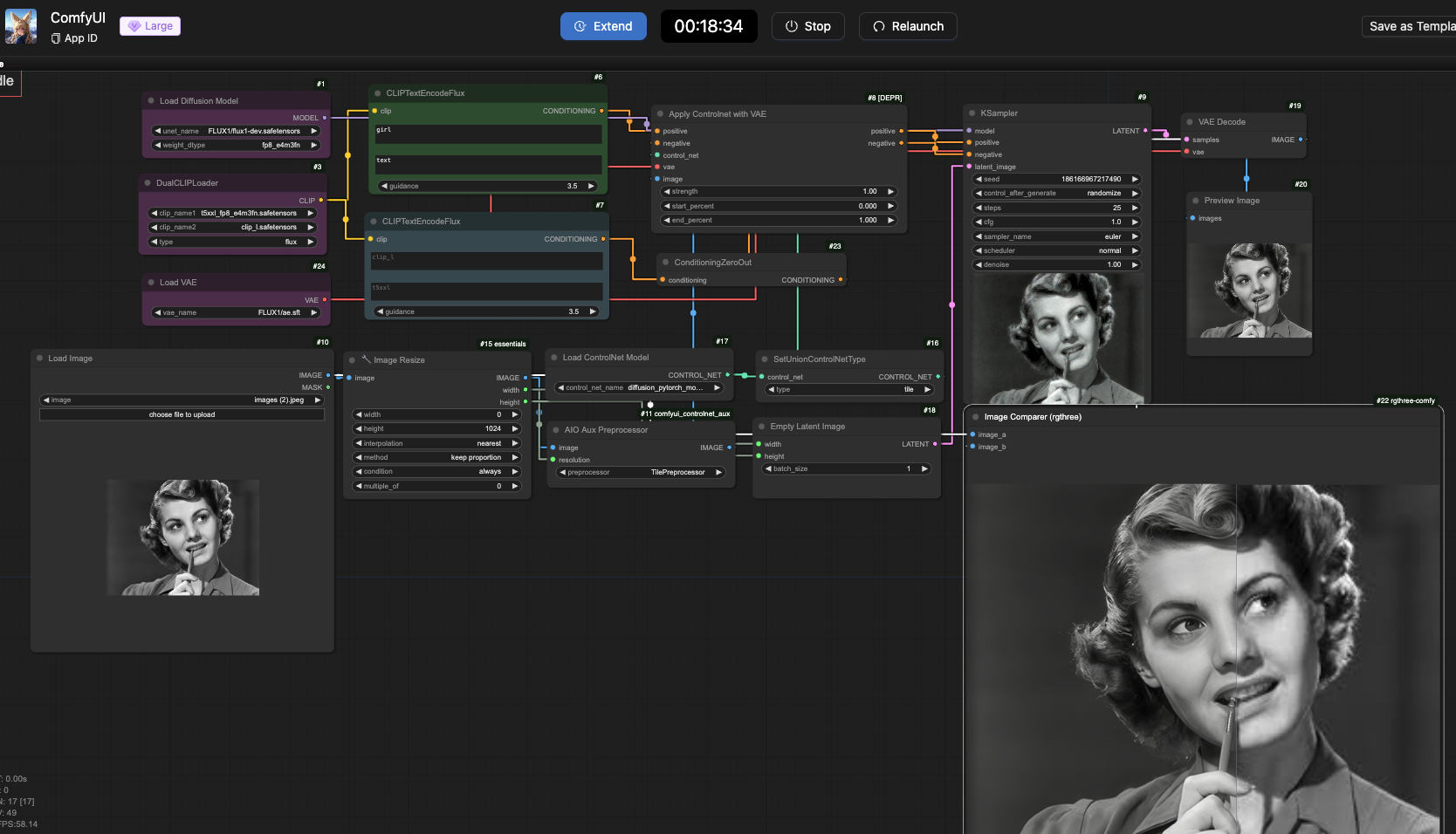
Task: Open the sampler_name dropdown showing euler
Action: point(1057,236)
